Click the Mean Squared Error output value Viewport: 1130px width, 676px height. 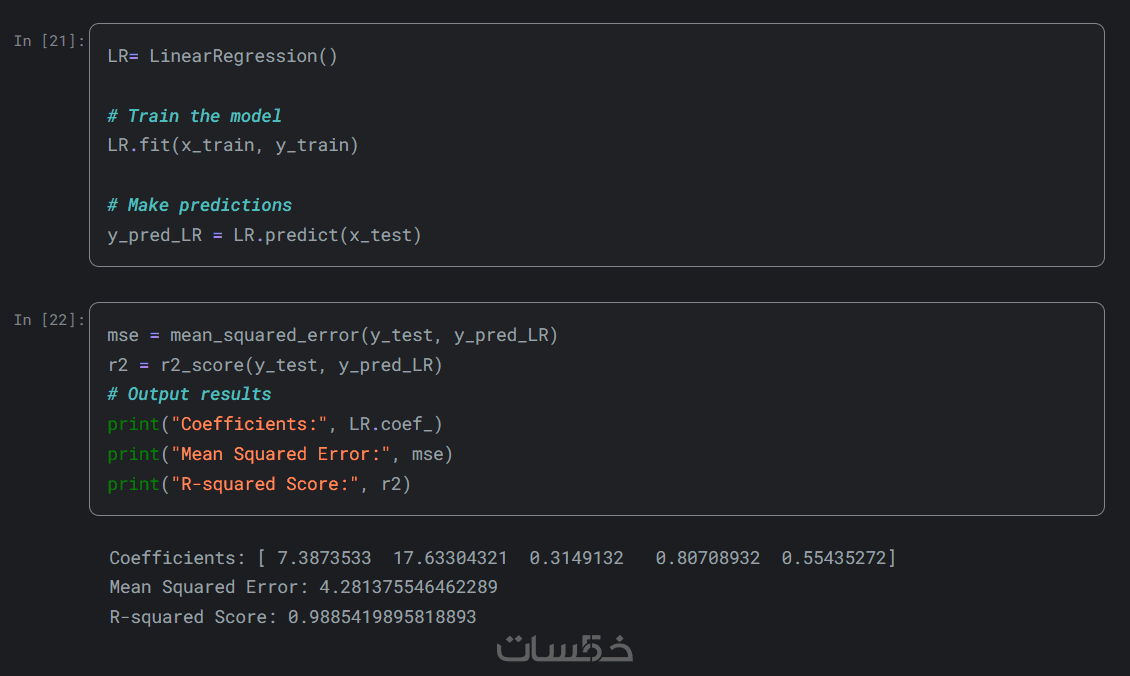click(x=392, y=587)
